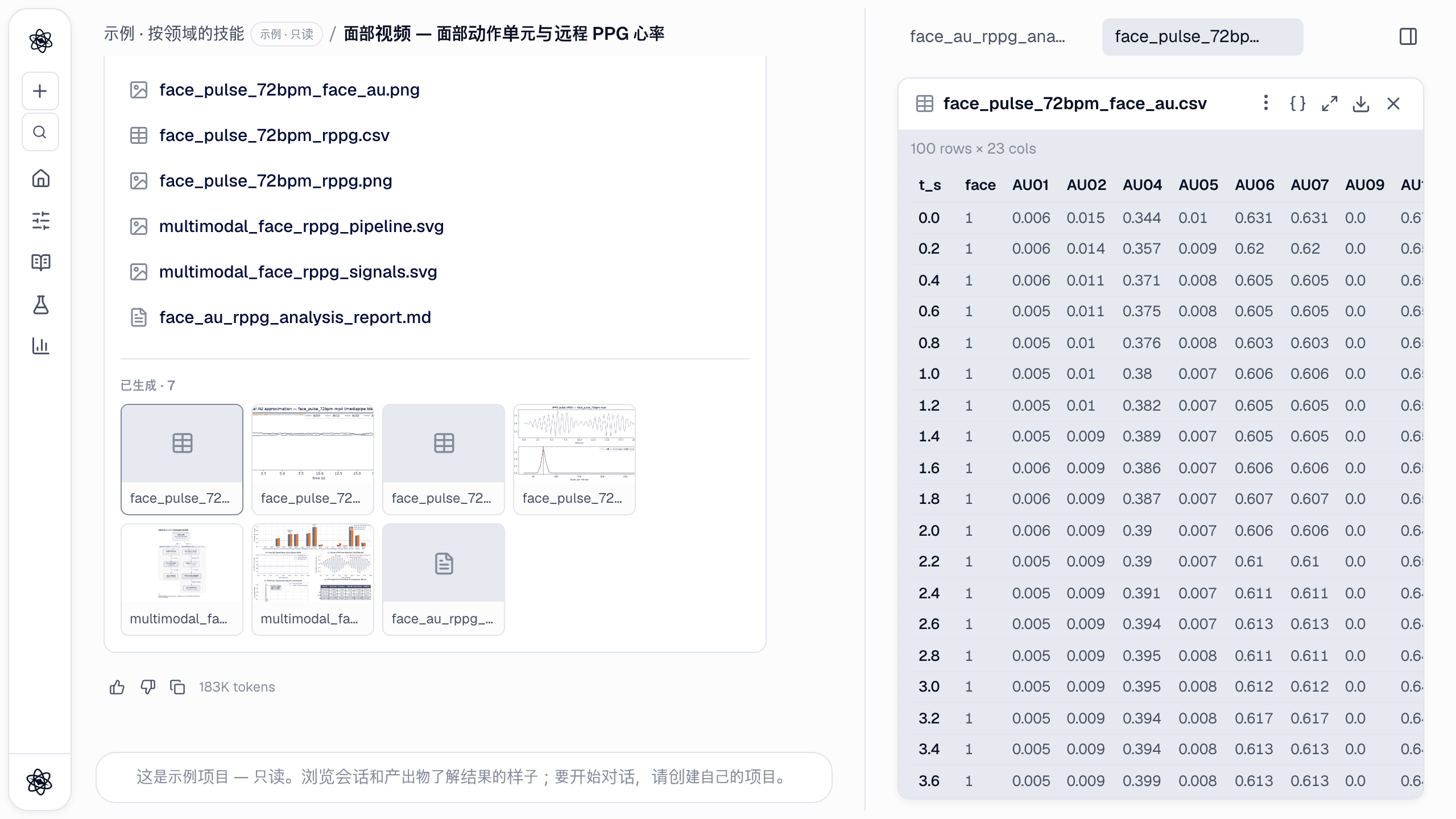Select first face_pulse_72... table thumbnail
This screenshot has width=1456, height=819.
coord(182,459)
